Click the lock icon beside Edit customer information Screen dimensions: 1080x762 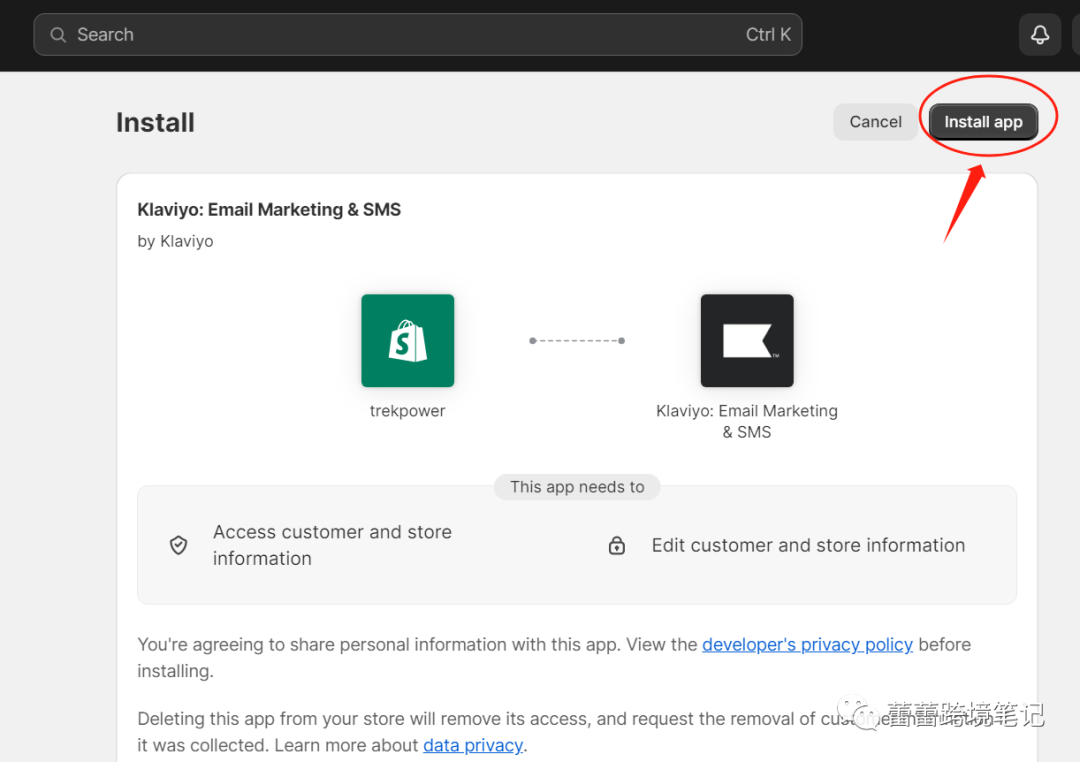(616, 545)
